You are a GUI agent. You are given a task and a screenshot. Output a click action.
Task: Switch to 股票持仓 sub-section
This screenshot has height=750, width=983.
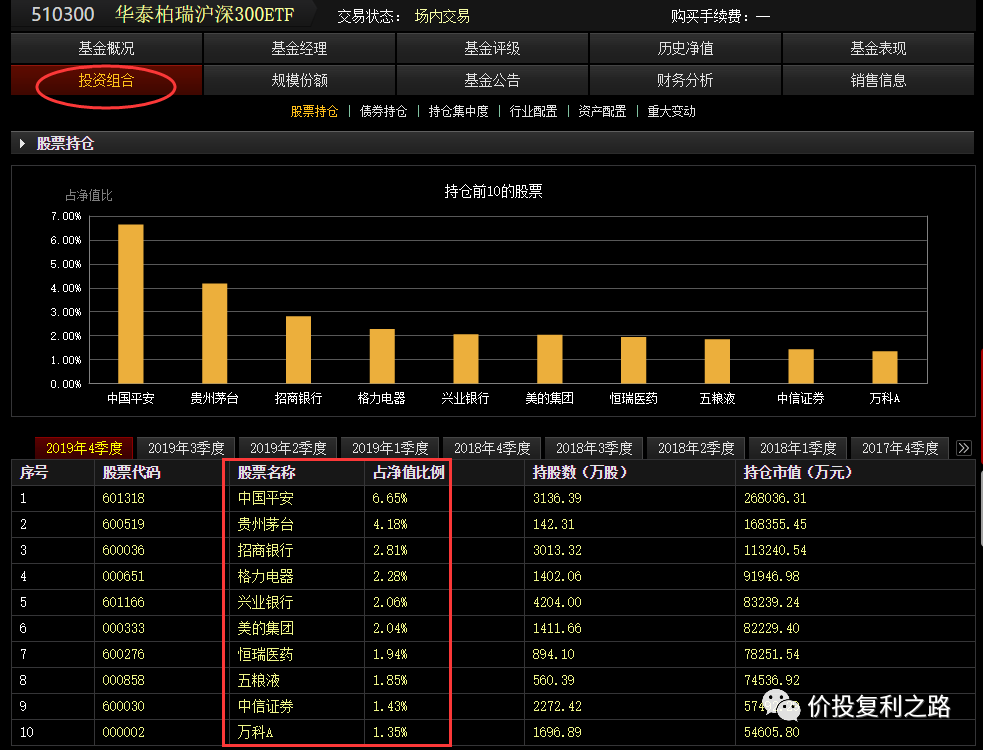(x=314, y=112)
